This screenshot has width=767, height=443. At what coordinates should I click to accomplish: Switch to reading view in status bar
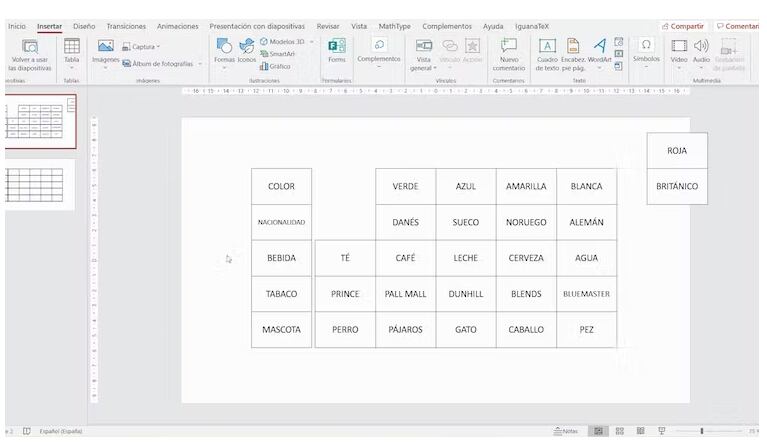point(640,431)
